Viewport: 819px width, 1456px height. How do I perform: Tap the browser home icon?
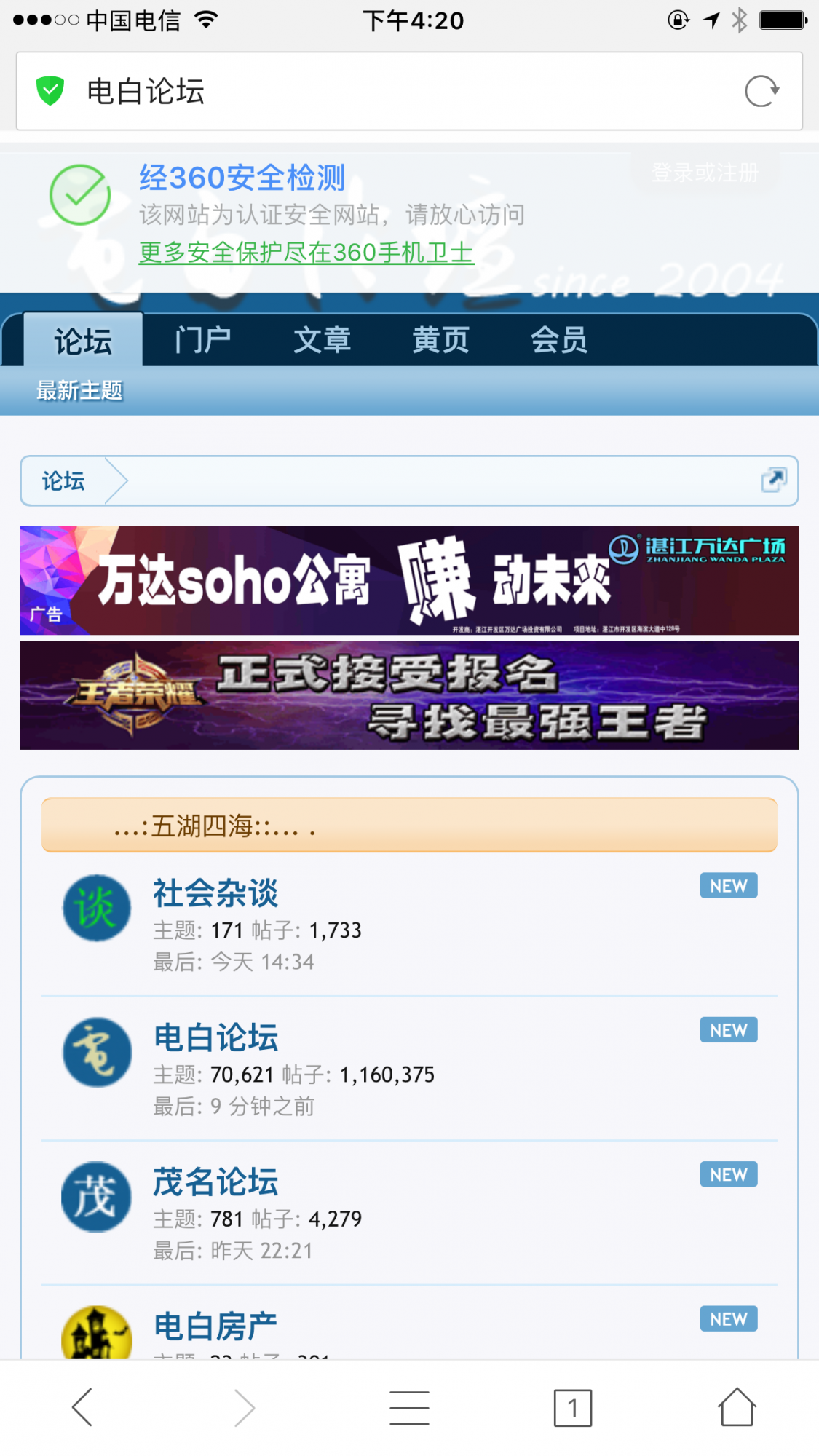coord(737,1406)
